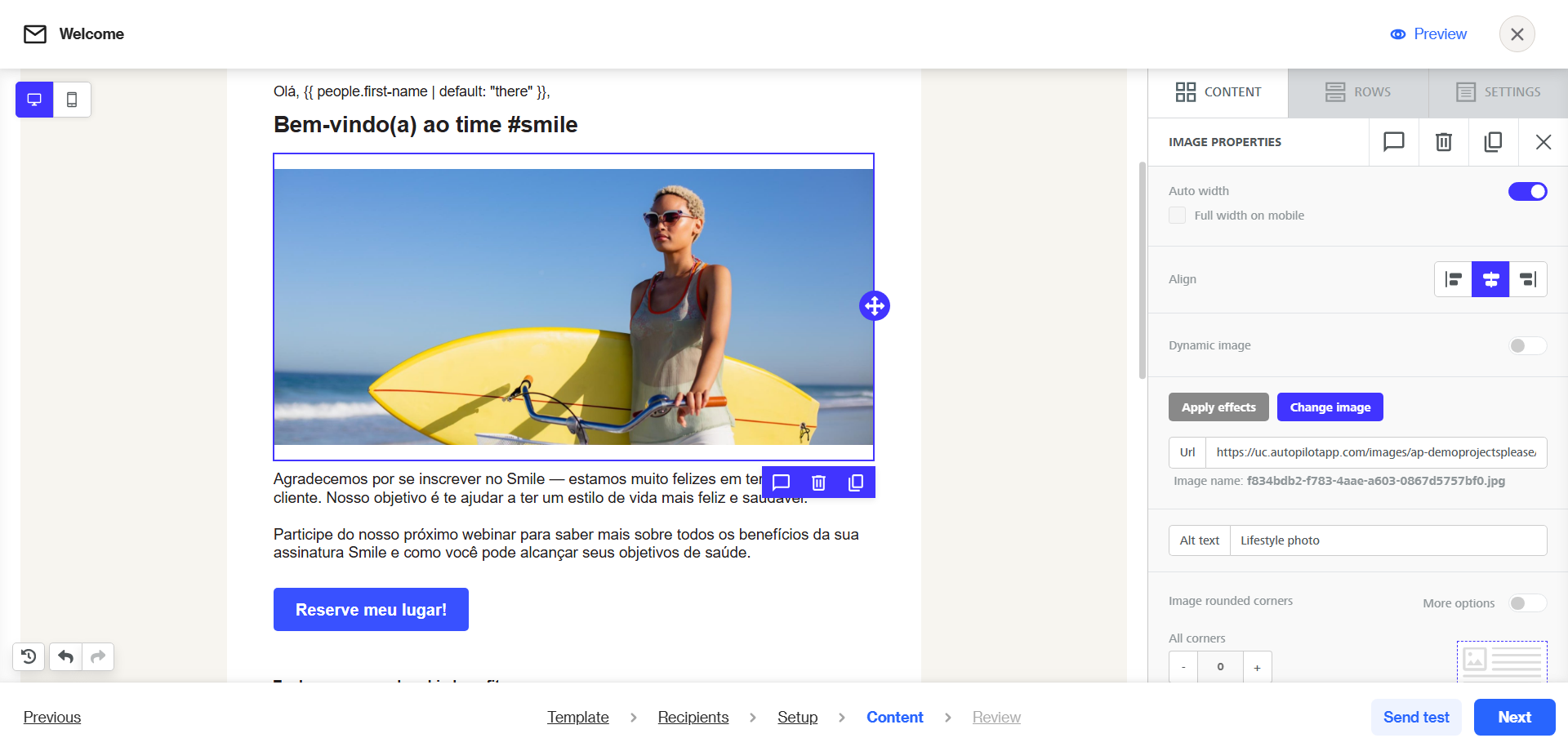Viewport: 1568px width, 747px height.
Task: Switch to mobile preview mode
Action: coord(72,100)
